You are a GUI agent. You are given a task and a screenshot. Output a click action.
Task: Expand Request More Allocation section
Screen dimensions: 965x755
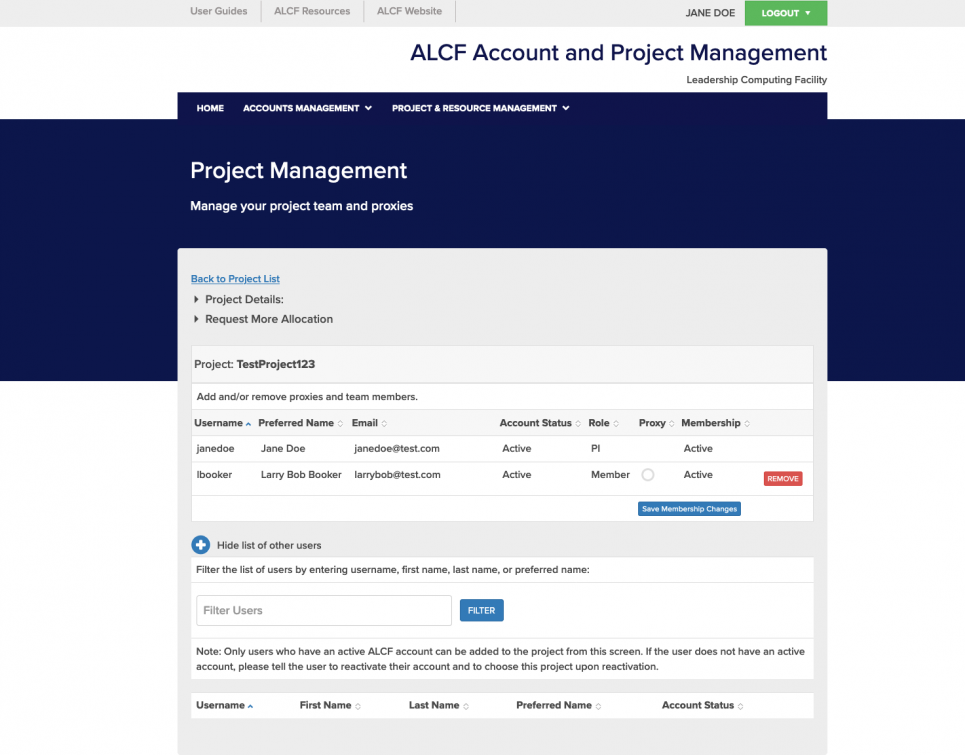(x=268, y=319)
